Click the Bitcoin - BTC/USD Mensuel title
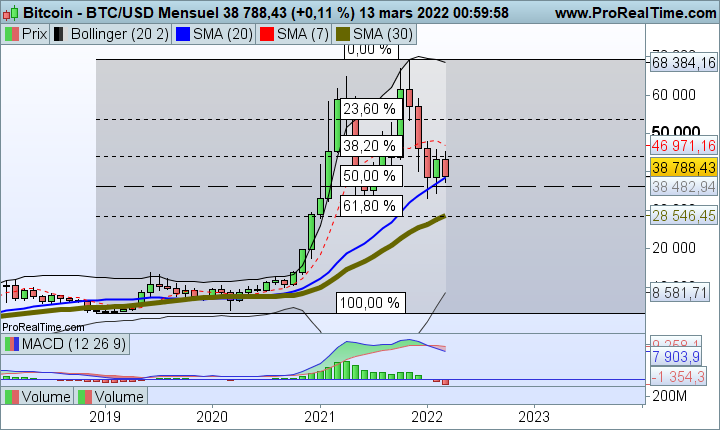 click(121, 13)
